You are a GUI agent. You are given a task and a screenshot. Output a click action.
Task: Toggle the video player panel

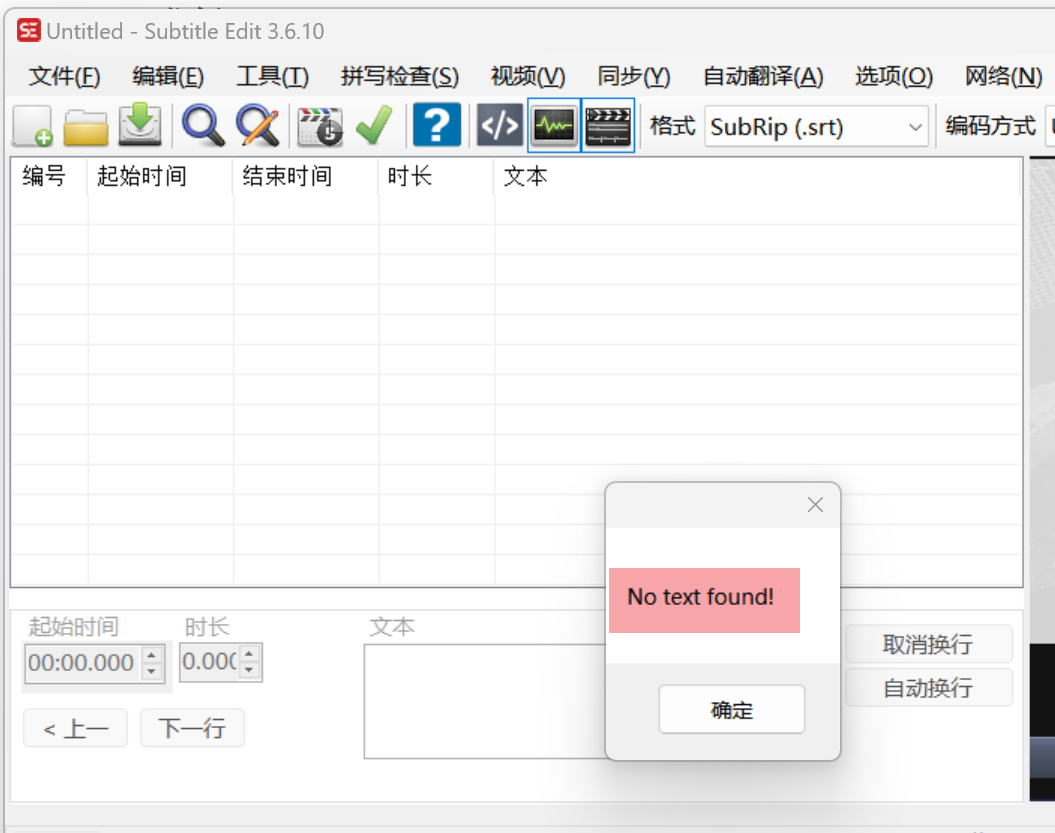tap(607, 126)
